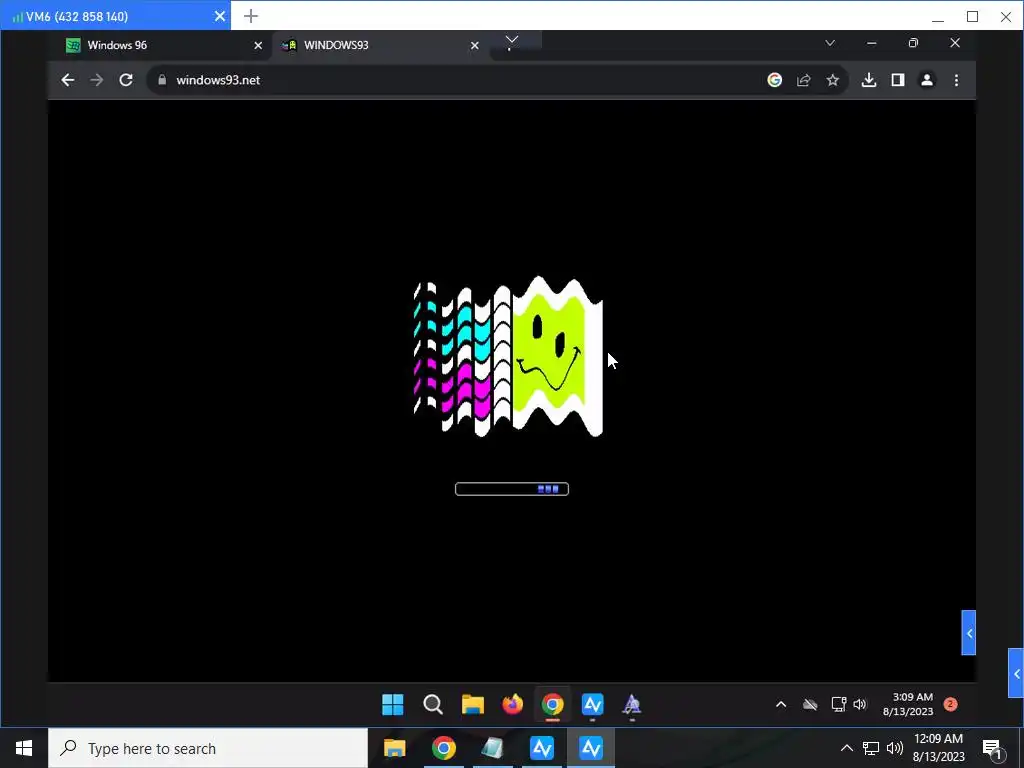
Task: Share this page using share icon
Action: click(x=803, y=80)
